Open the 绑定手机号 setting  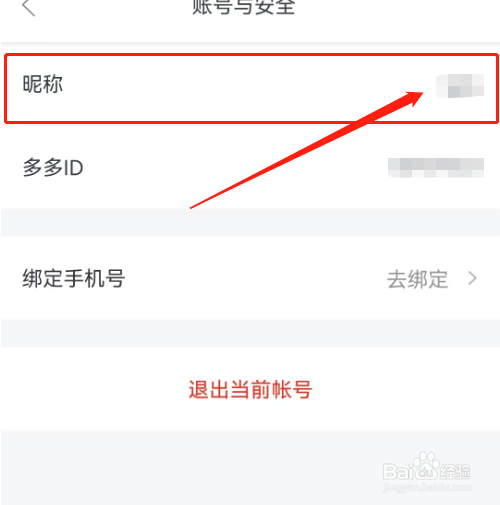click(250, 278)
